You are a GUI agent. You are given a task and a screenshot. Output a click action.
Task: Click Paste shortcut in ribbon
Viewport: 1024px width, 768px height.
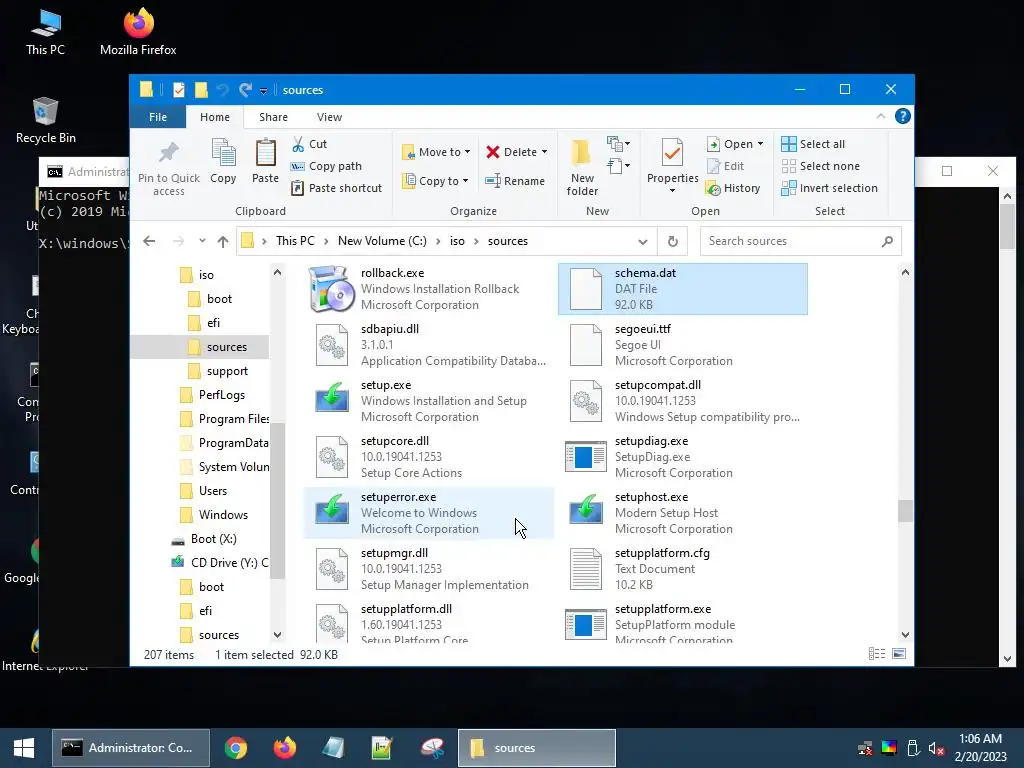[x=336, y=188]
